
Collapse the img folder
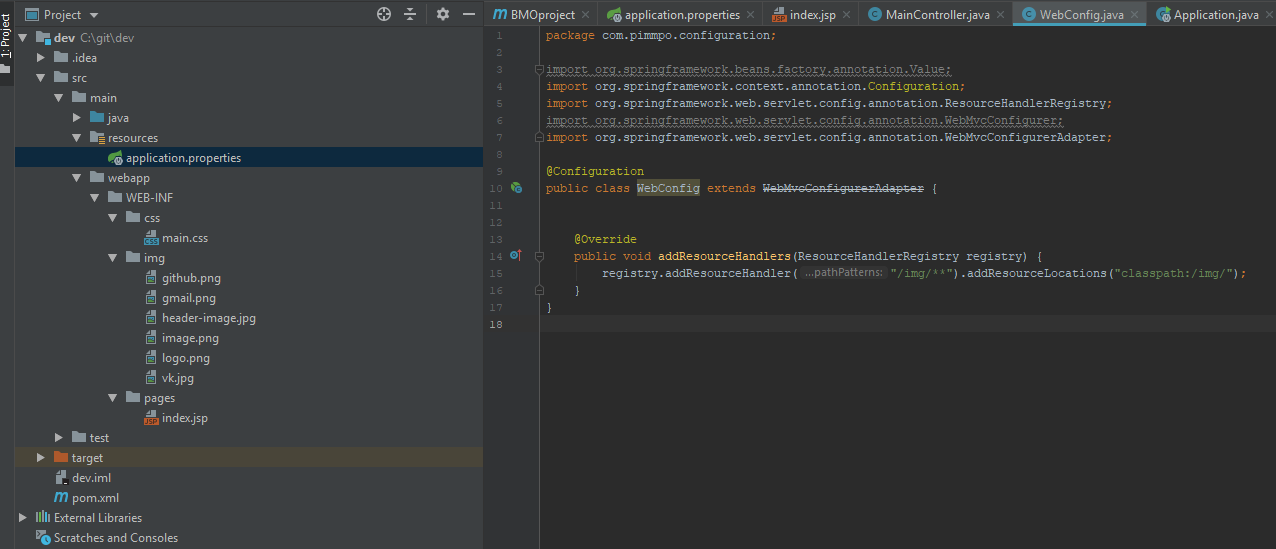click(113, 258)
